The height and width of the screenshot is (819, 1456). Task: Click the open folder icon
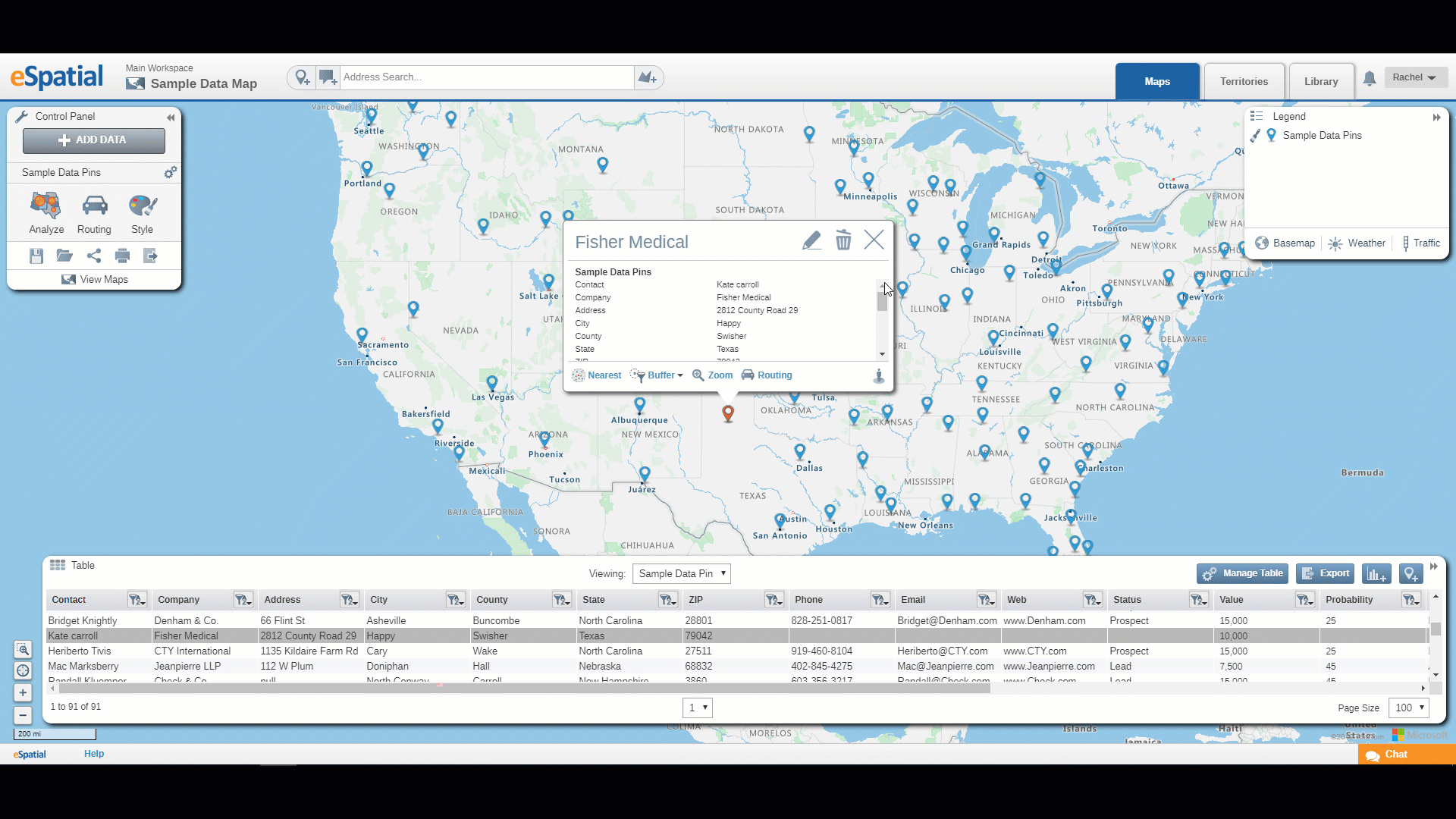click(x=64, y=256)
